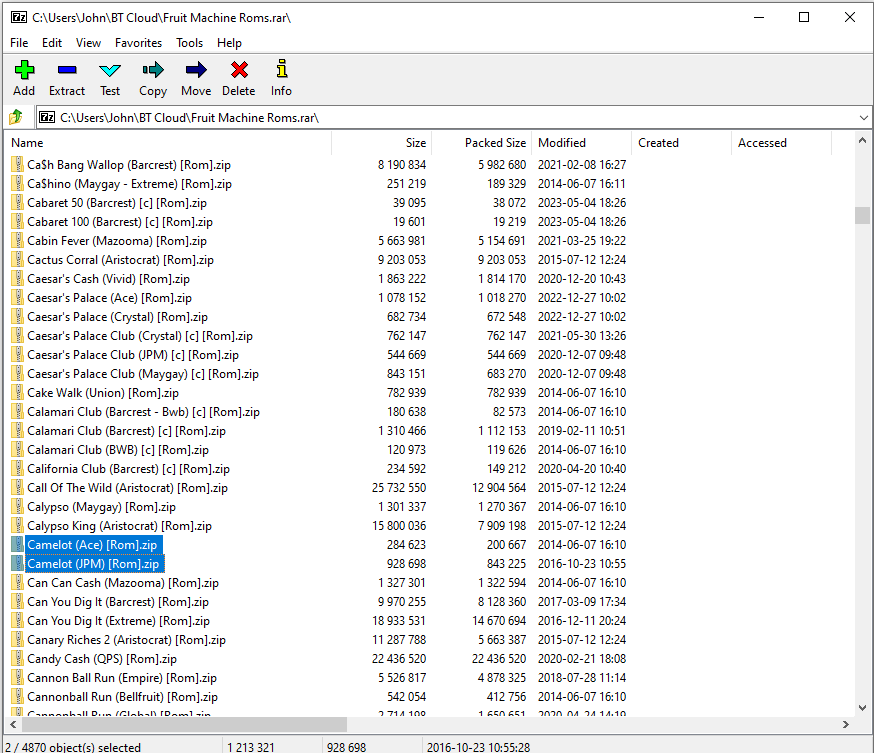Click zip icon for Calypso (Maygay)

(18, 507)
